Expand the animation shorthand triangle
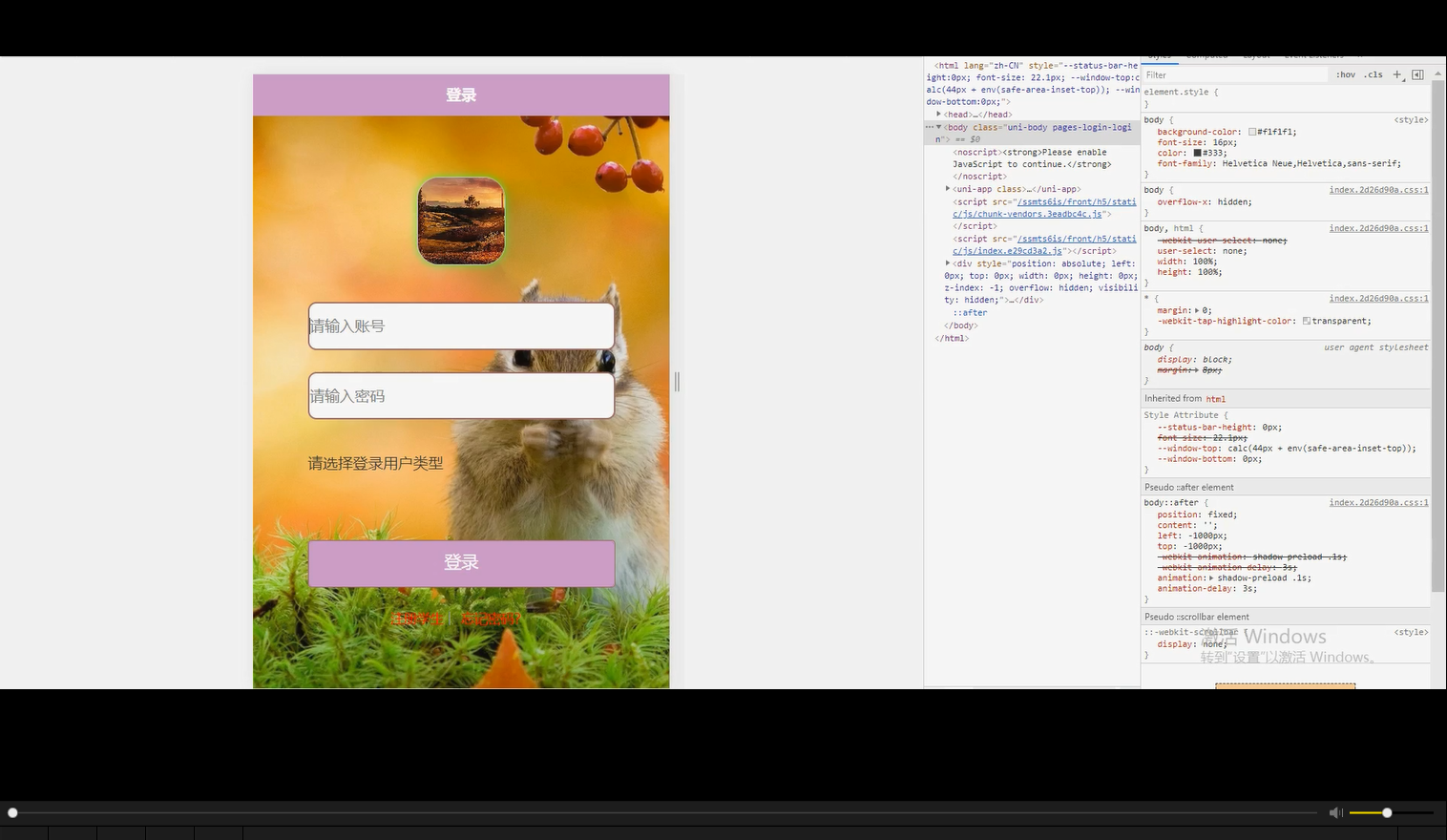The image size is (1447, 840). click(1211, 577)
